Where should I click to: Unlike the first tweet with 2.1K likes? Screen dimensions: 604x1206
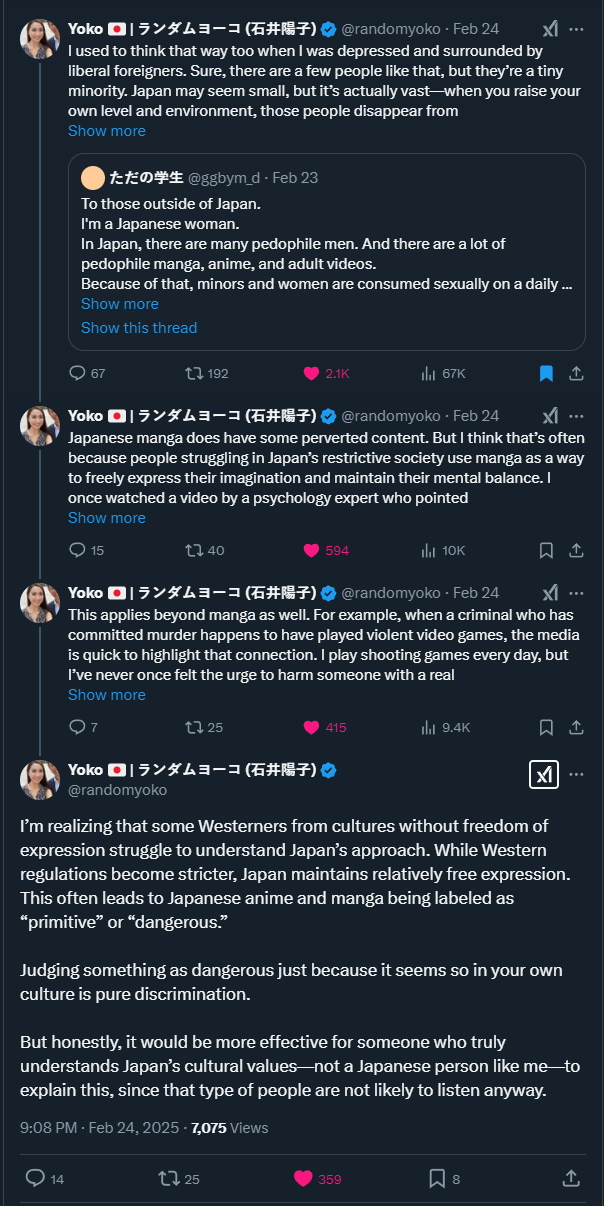pos(312,373)
